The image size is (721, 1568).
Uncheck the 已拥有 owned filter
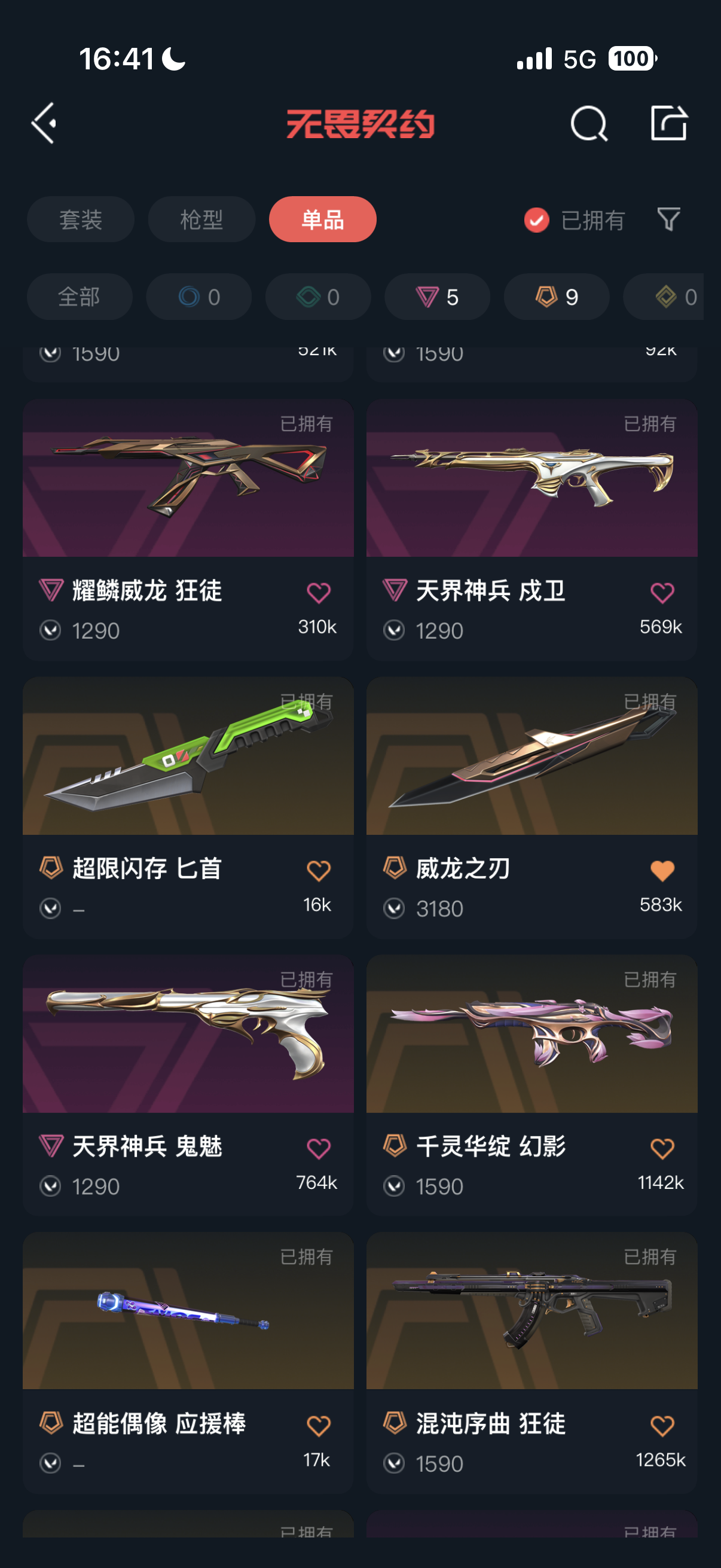pyautogui.click(x=575, y=219)
